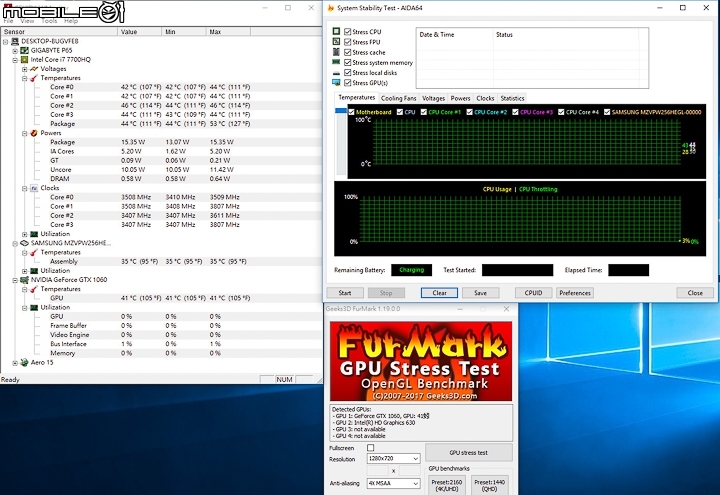Click the Start button in AIDA64
Screen dimensions: 720x495
pyautogui.click(x=345, y=293)
